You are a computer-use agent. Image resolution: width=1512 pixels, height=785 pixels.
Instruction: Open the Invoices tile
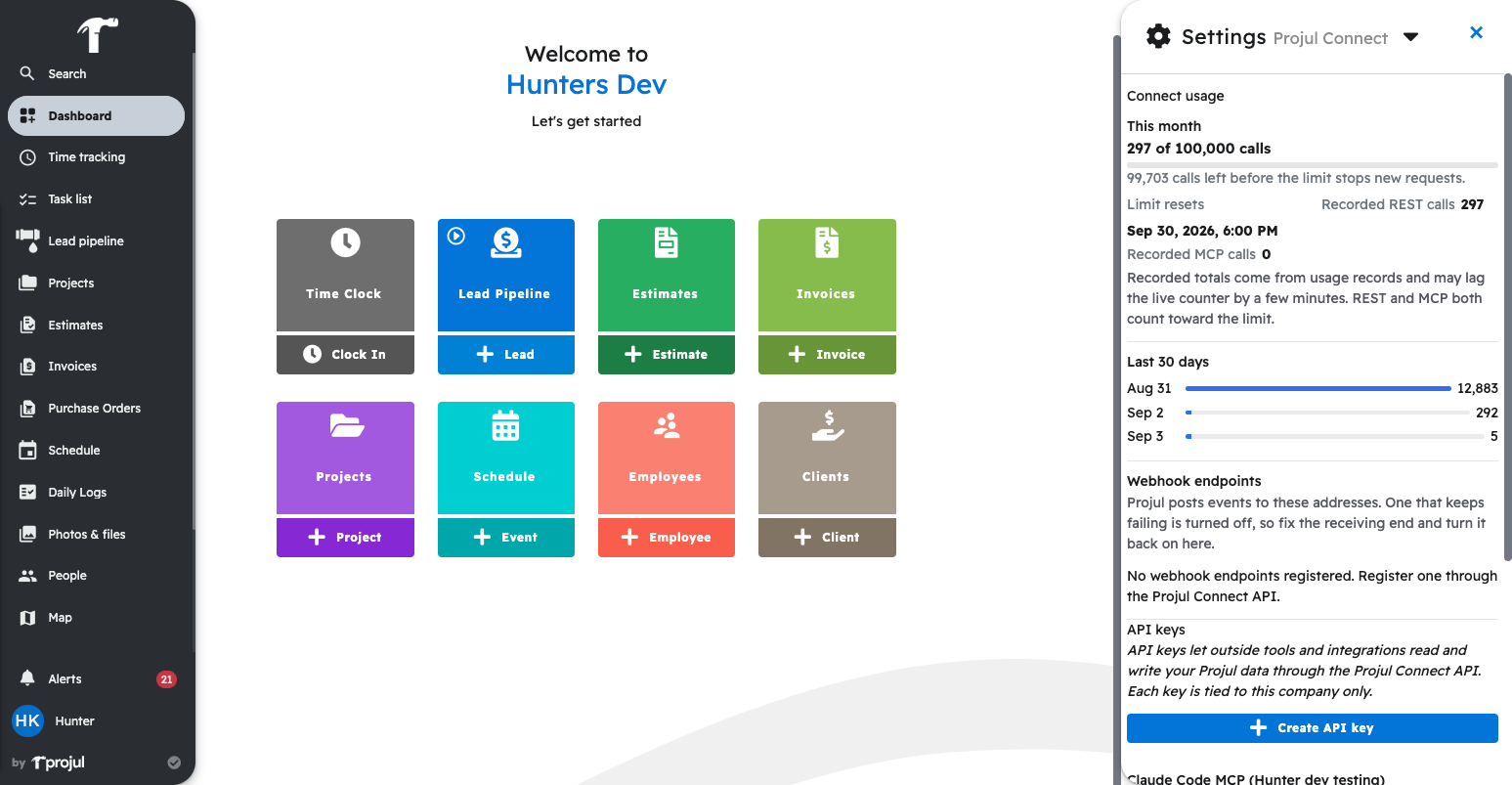pyautogui.click(x=827, y=275)
